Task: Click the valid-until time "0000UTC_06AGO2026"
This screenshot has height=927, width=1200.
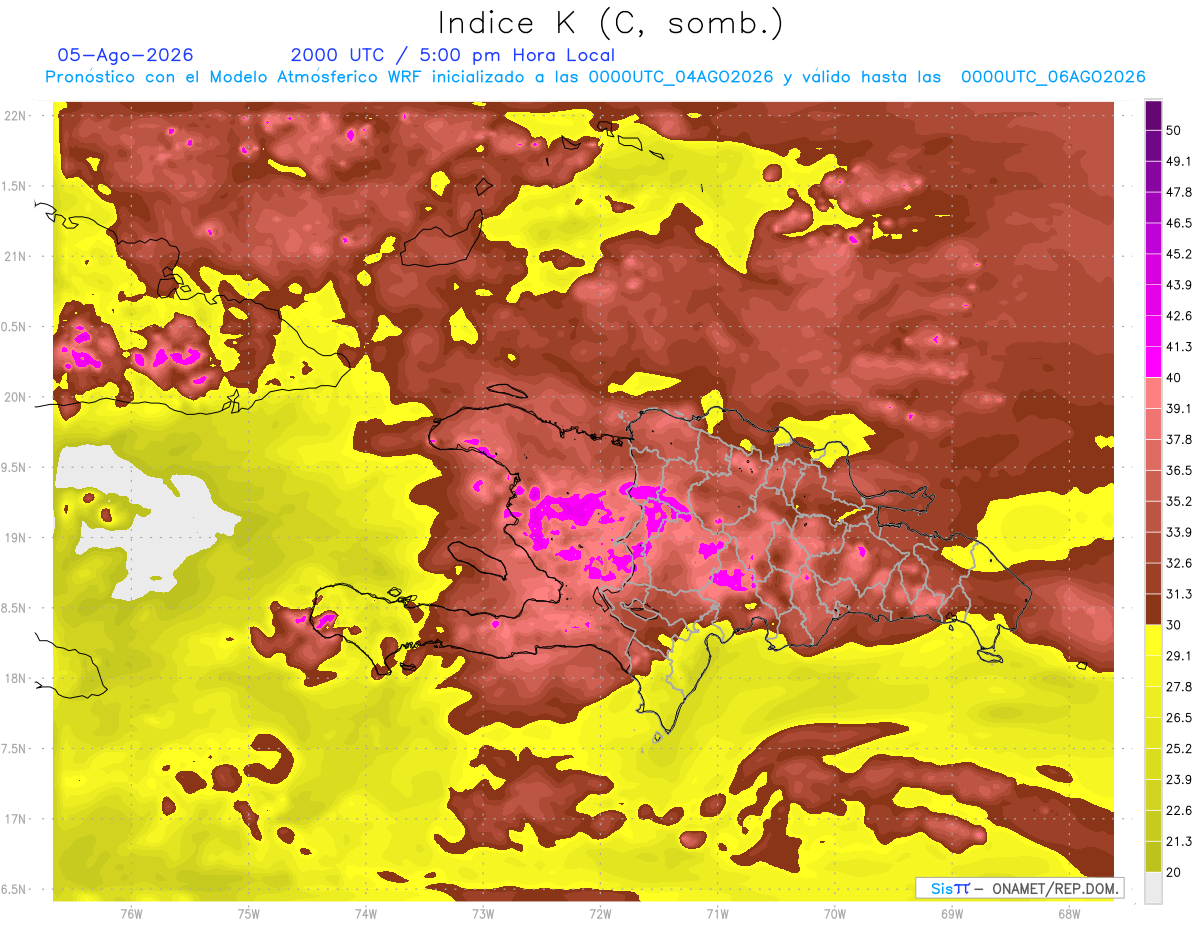Action: click(1053, 77)
